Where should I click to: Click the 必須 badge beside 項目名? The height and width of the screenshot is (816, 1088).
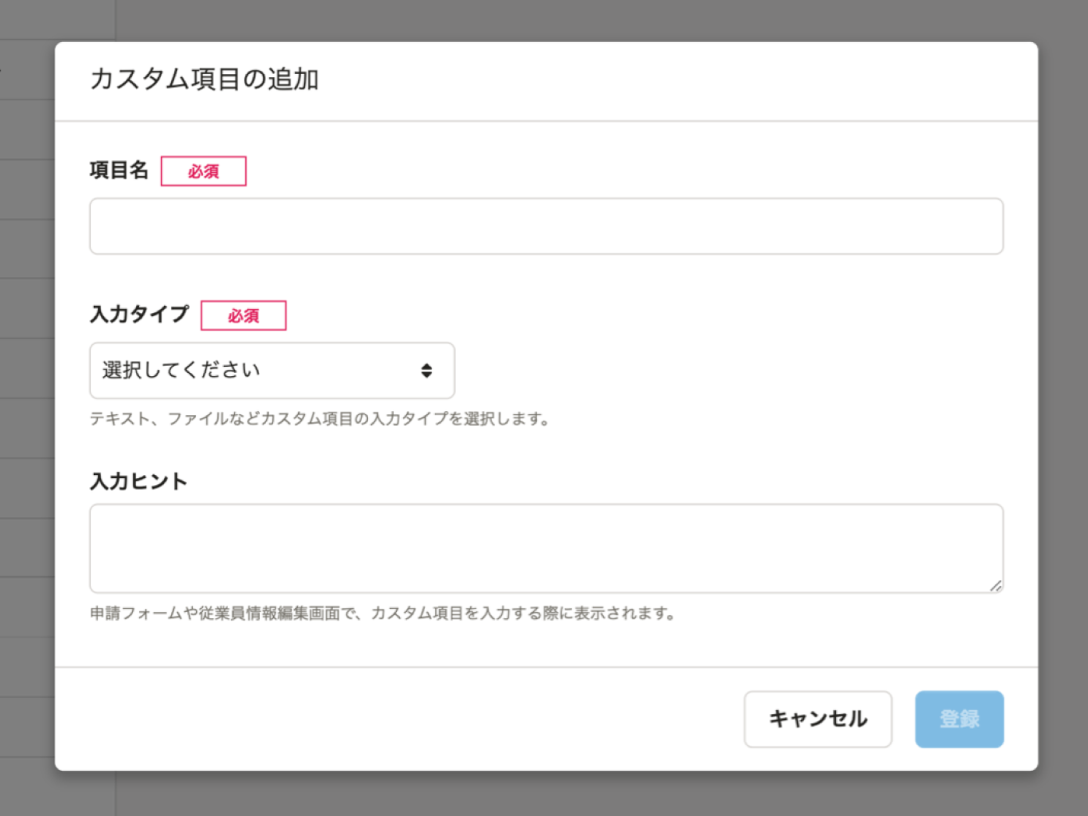coord(205,172)
